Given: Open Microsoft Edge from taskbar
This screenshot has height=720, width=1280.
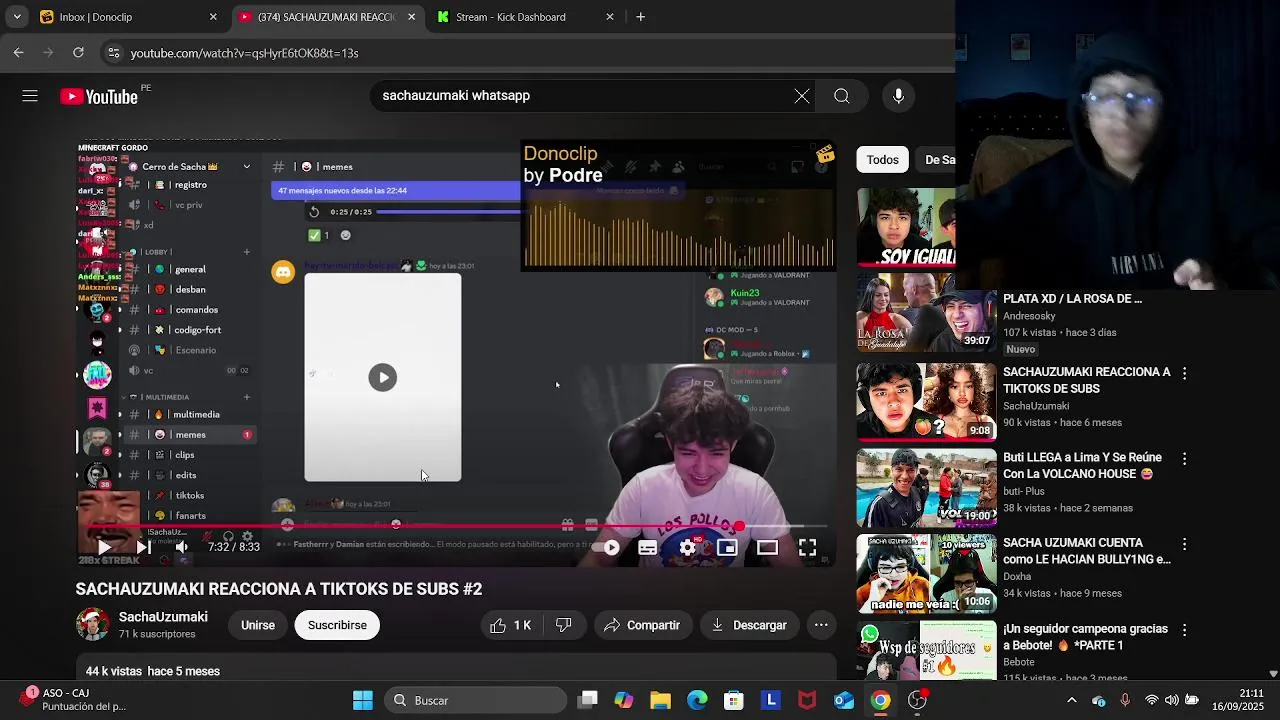Looking at the screenshot, I should 697,700.
